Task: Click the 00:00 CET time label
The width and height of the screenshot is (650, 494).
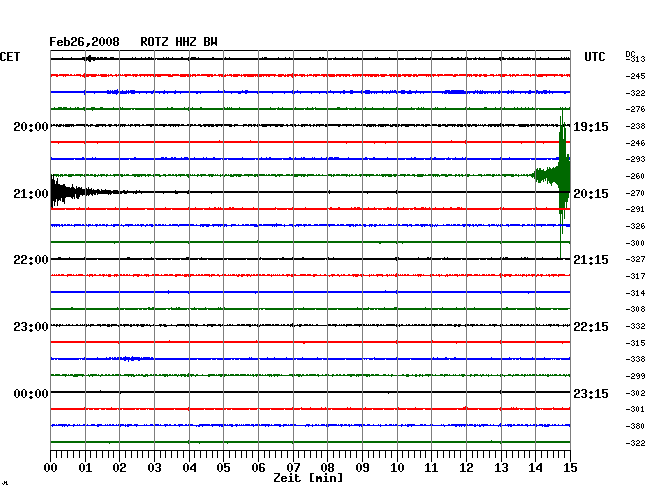Action: [31, 393]
